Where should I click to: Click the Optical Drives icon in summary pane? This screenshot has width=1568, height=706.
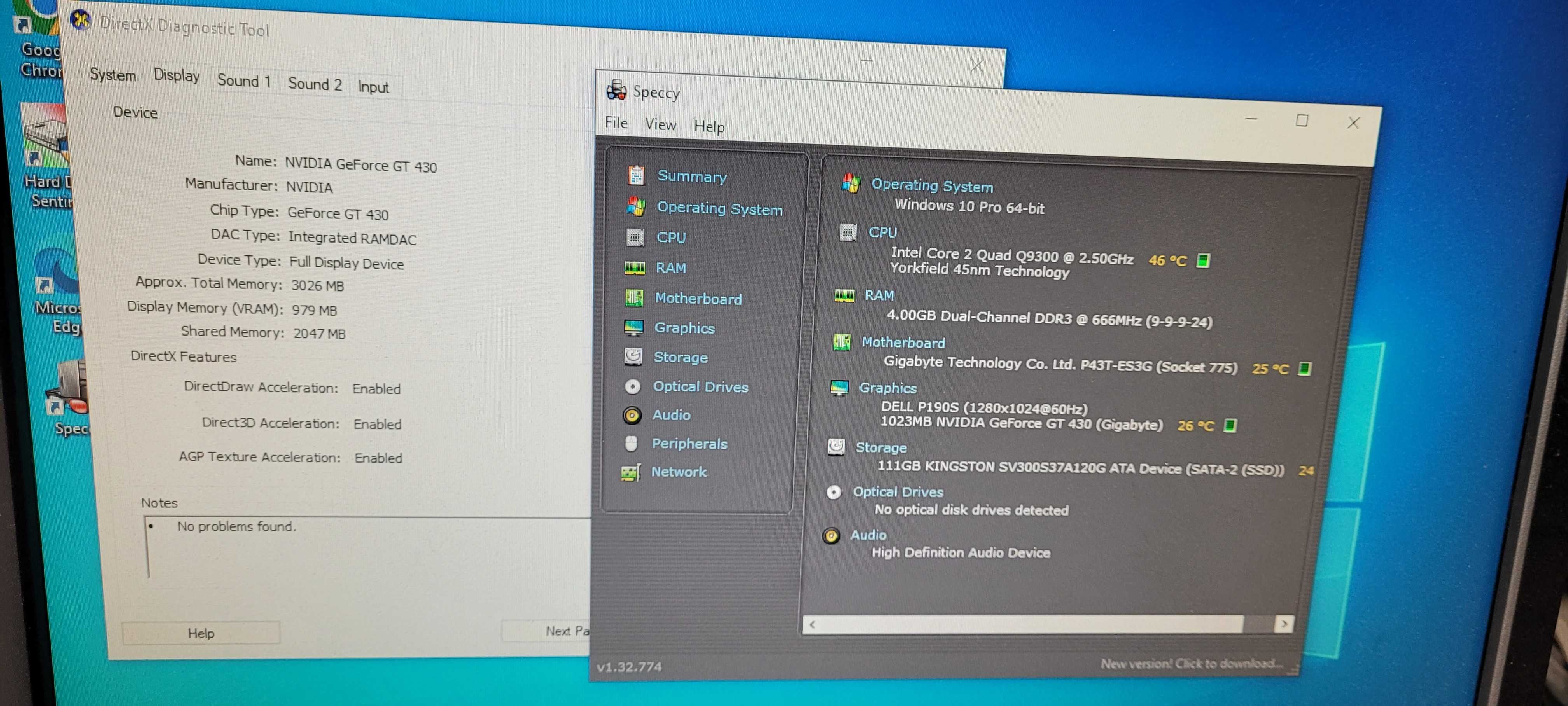coord(834,492)
